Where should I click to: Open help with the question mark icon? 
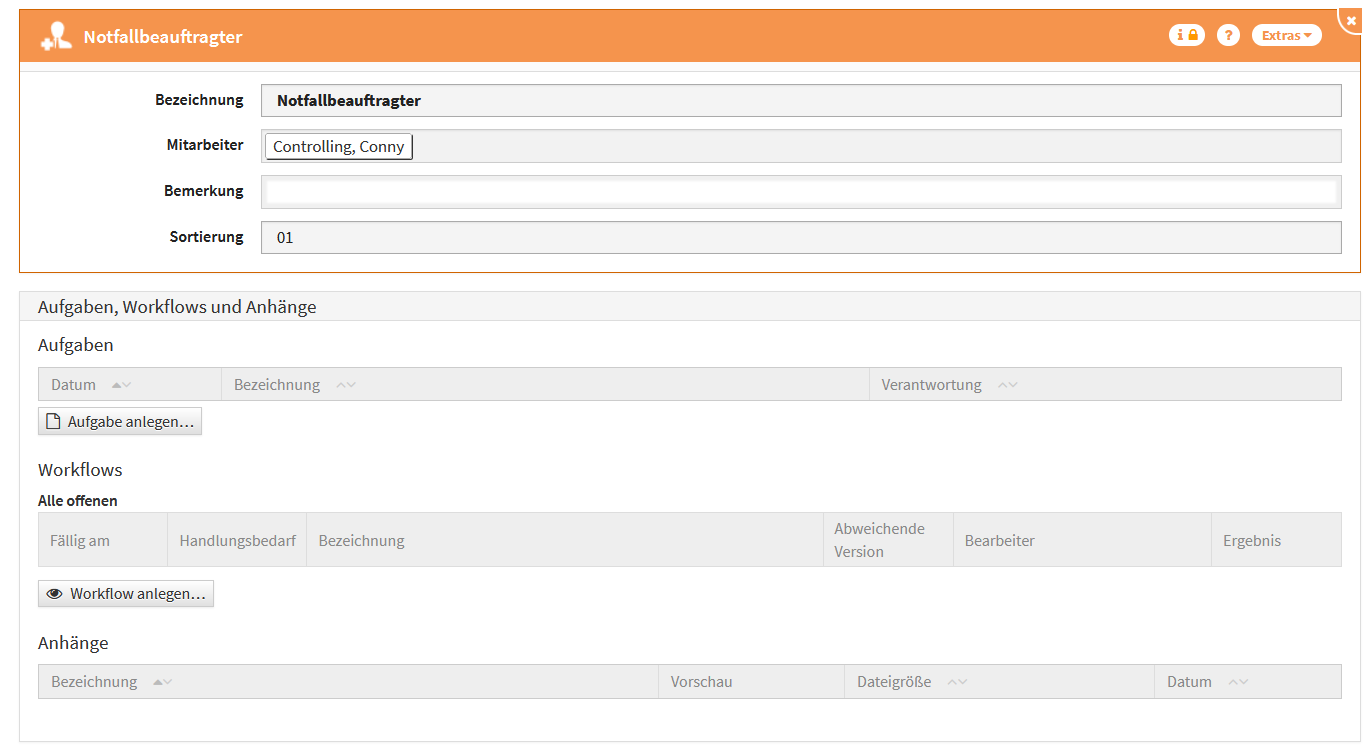pos(1228,35)
